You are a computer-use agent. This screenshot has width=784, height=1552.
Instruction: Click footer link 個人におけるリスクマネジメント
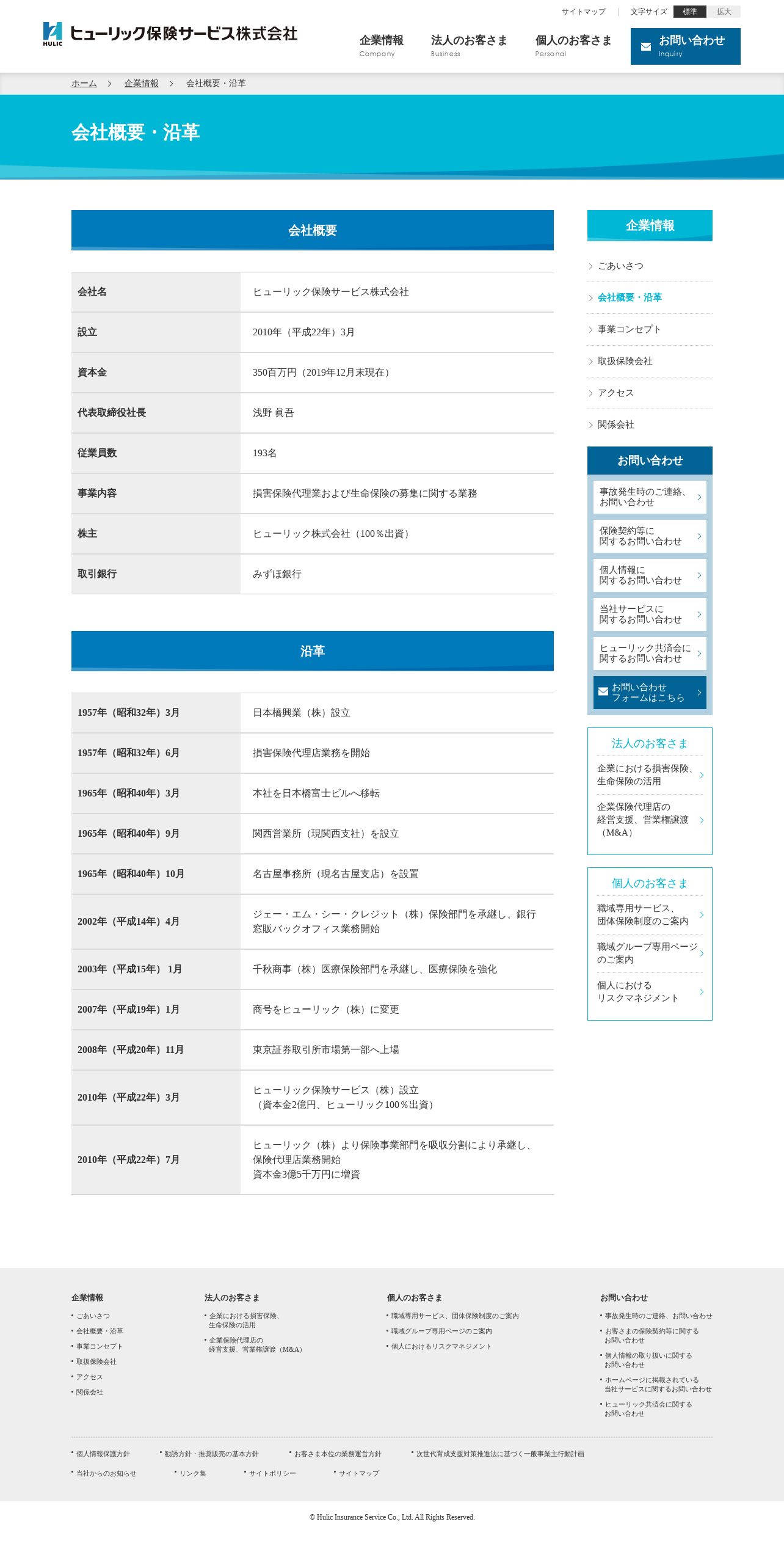441,1347
